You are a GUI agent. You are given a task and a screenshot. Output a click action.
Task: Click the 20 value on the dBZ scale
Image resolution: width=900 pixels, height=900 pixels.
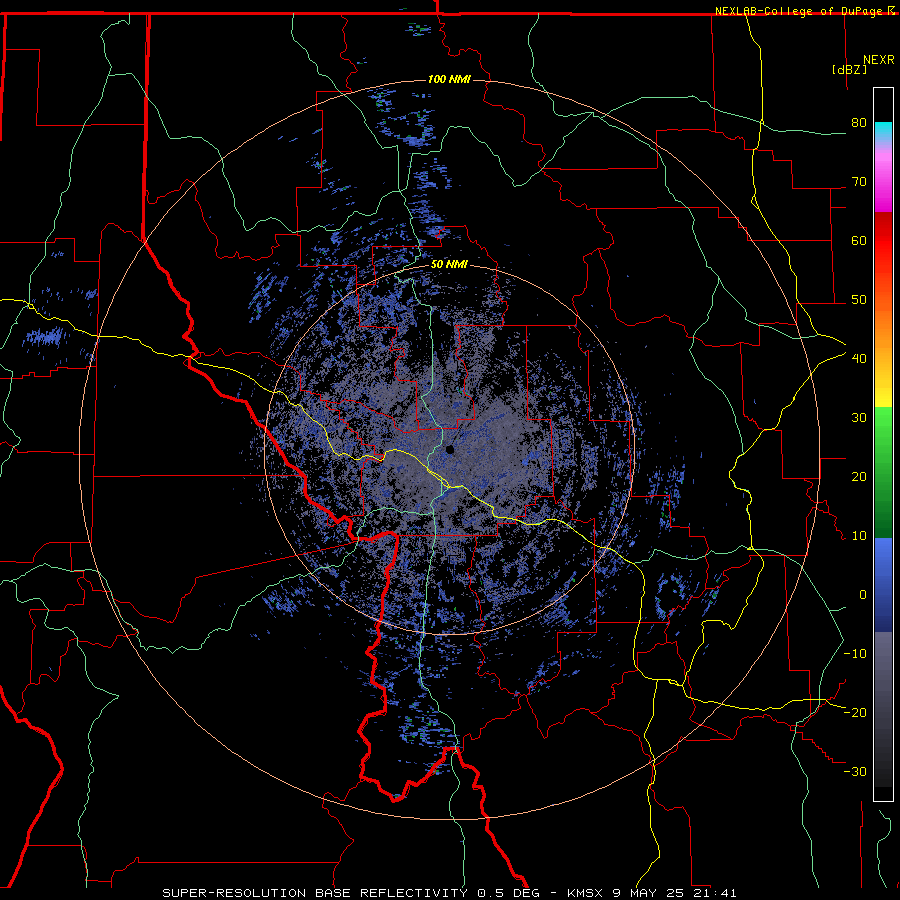point(859,476)
